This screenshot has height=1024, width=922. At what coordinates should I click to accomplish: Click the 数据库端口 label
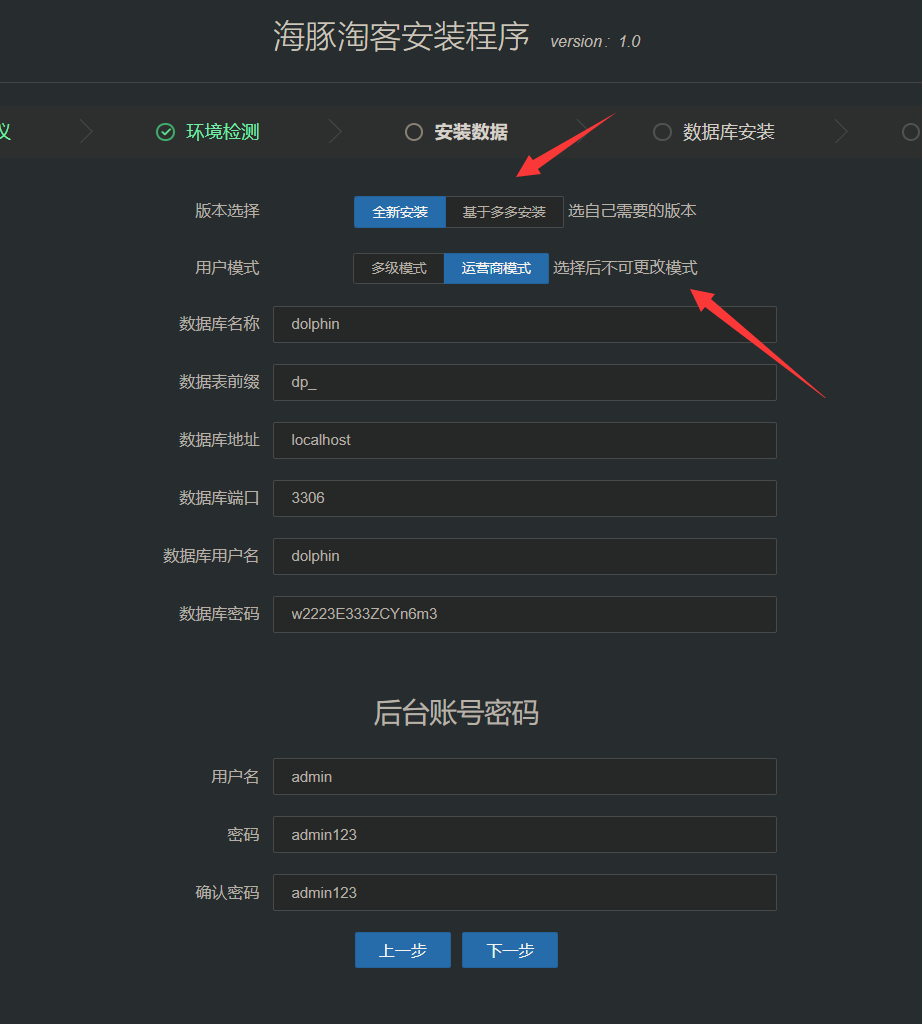pyautogui.click(x=219, y=498)
